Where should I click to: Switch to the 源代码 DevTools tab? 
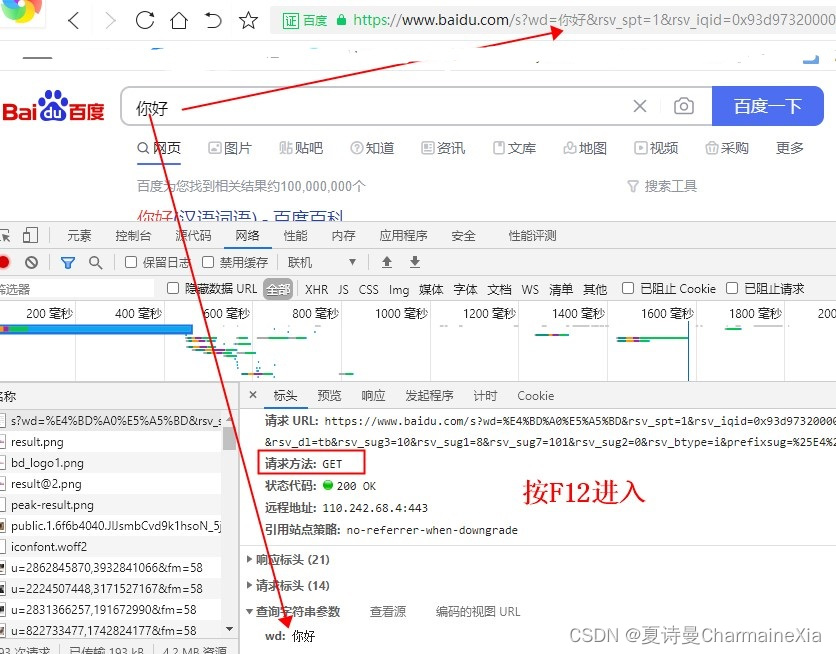coord(193,236)
